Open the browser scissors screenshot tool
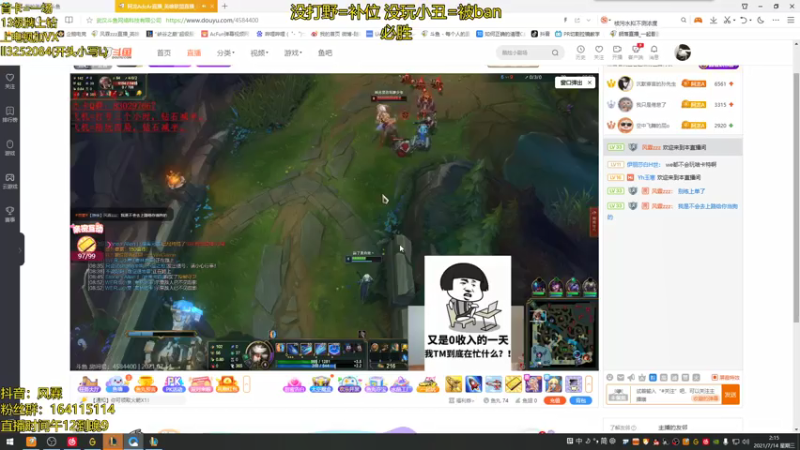Screen dimensions: 800x450 (728, 20)
